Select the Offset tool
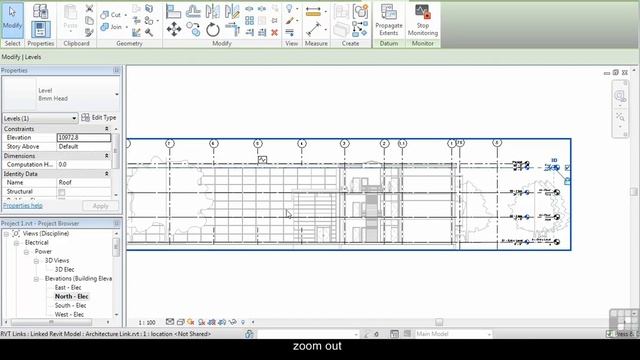 click(x=193, y=11)
